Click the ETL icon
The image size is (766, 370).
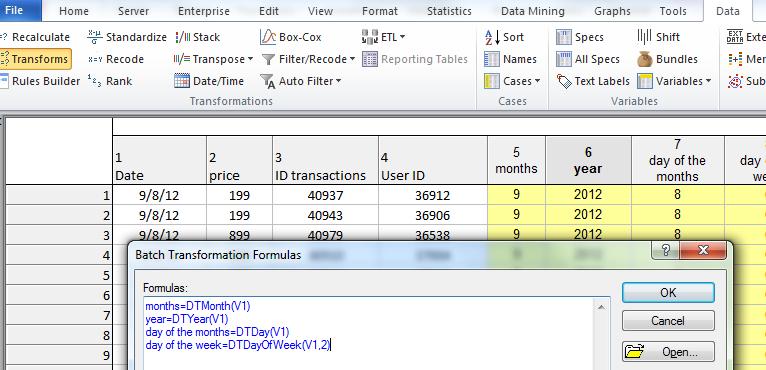(x=370, y=37)
